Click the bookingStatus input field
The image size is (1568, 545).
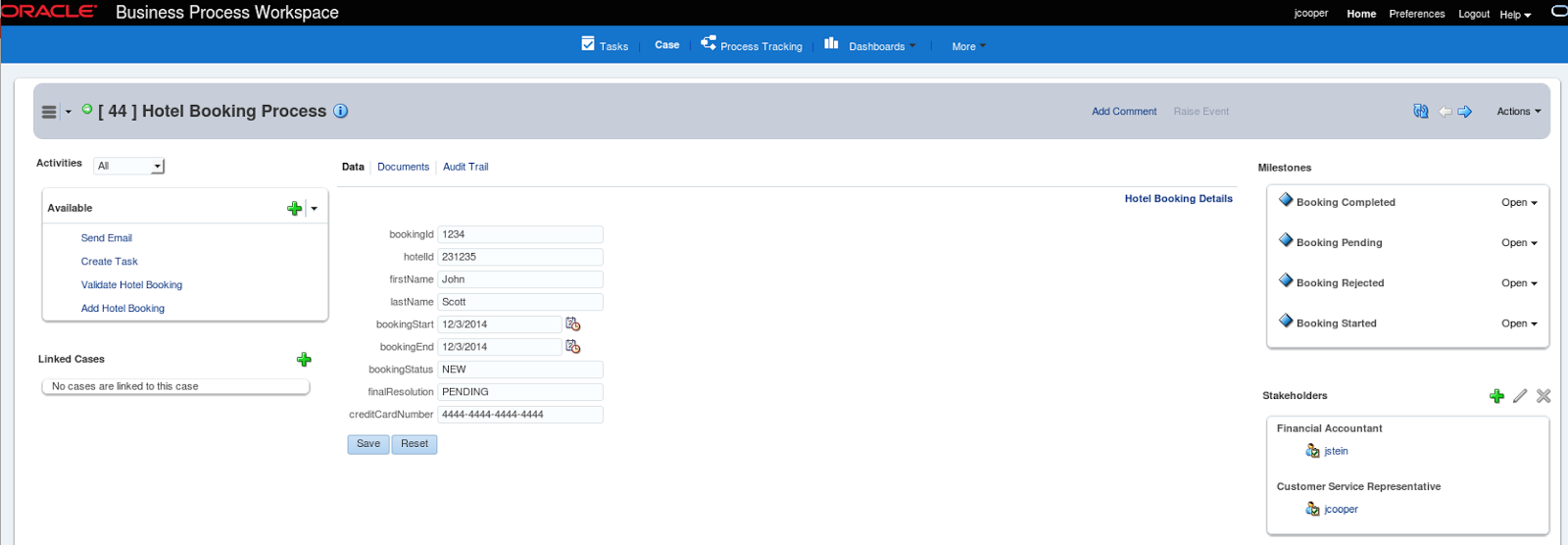click(x=520, y=370)
